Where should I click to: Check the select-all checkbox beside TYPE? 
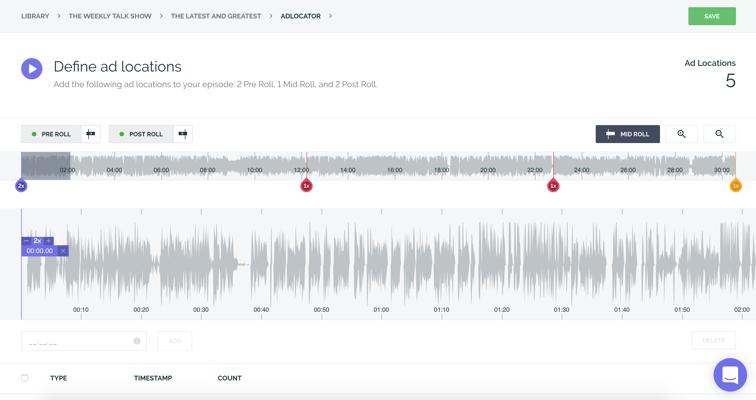[25, 378]
